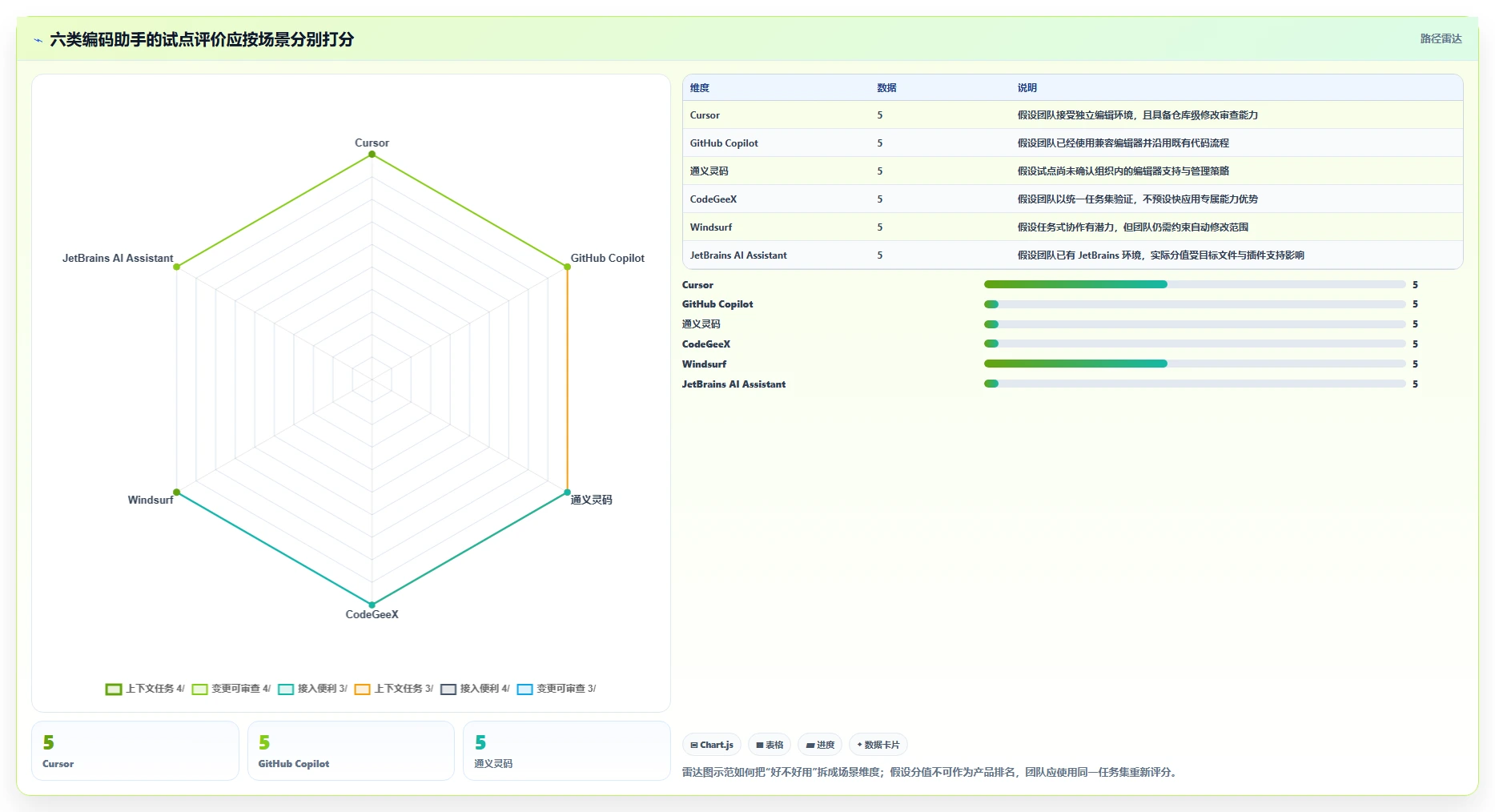Toggle the light green 变更可审查 4/ legend entry
Screen dimensions: 1495x812
pyautogui.click(x=231, y=689)
